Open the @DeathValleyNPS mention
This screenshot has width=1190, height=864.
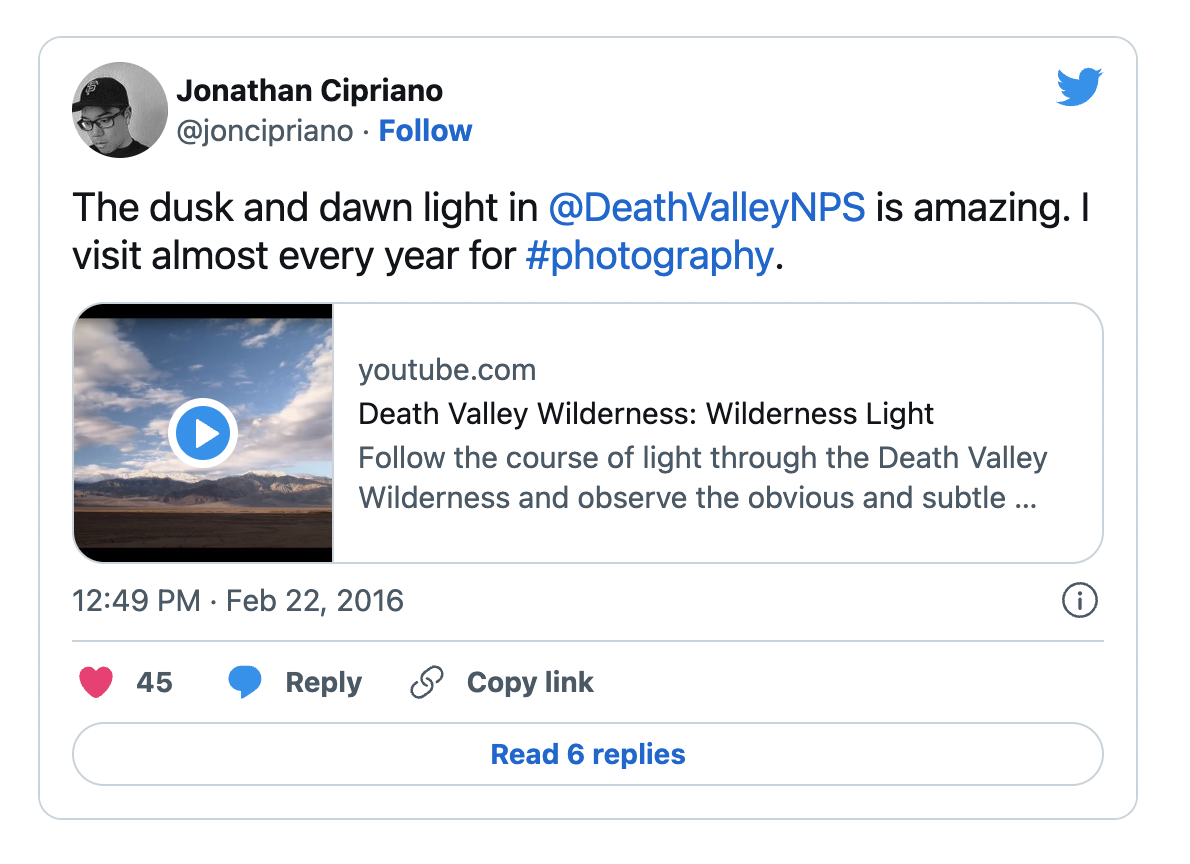[706, 208]
